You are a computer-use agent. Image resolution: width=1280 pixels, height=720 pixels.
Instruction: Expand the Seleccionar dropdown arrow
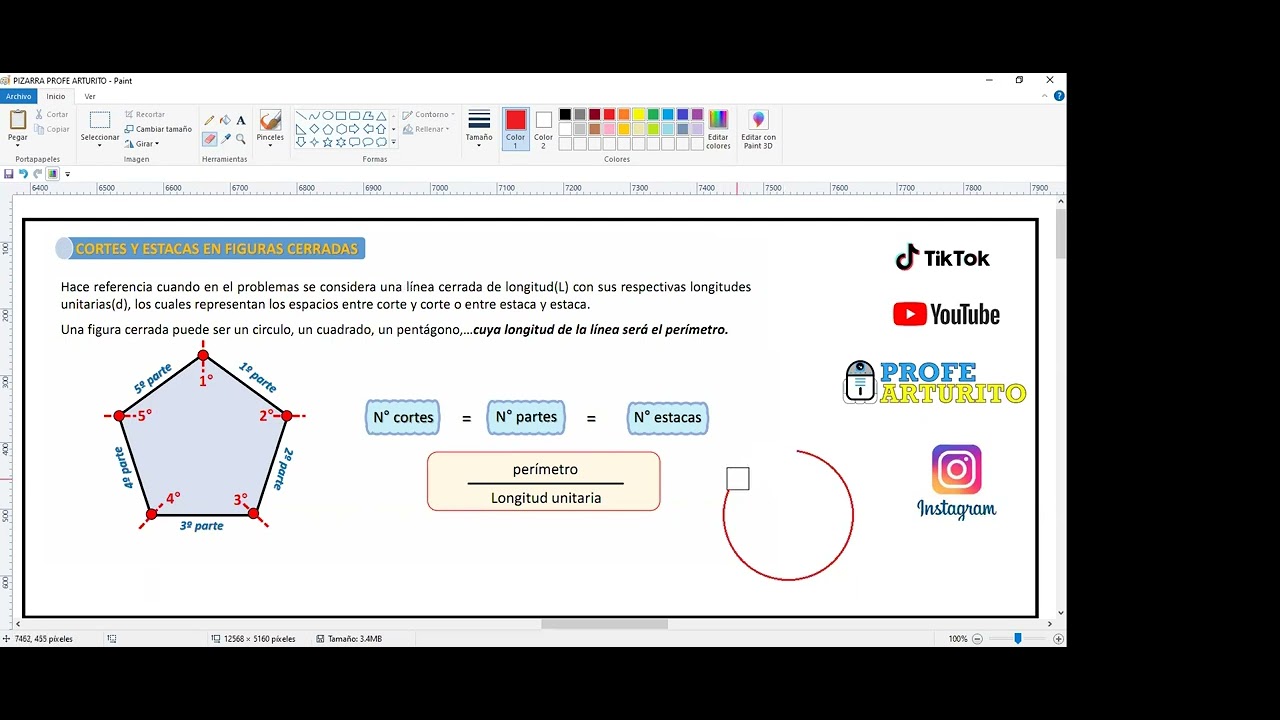(100, 146)
